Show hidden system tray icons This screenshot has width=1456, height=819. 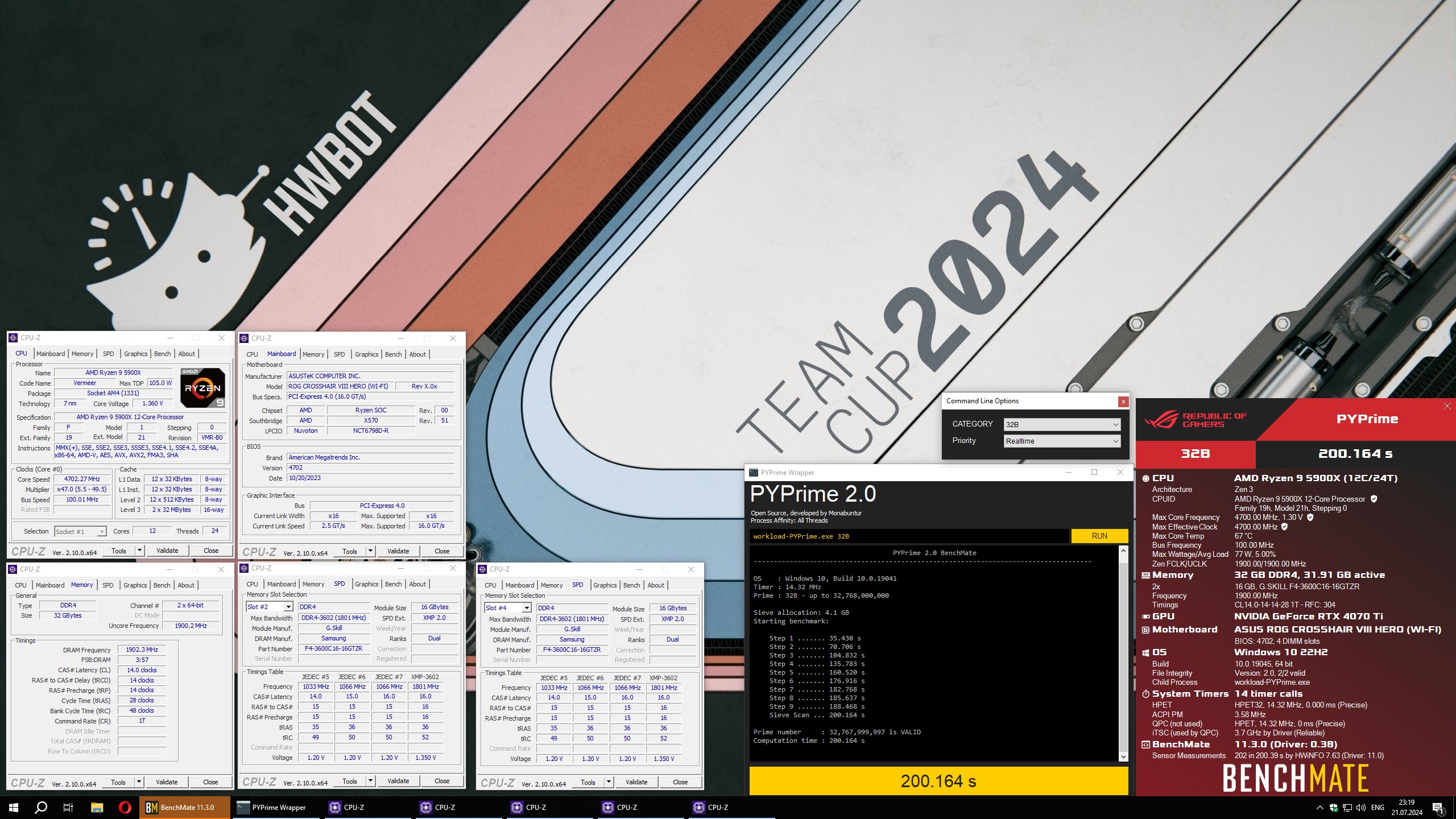[x=1319, y=808]
